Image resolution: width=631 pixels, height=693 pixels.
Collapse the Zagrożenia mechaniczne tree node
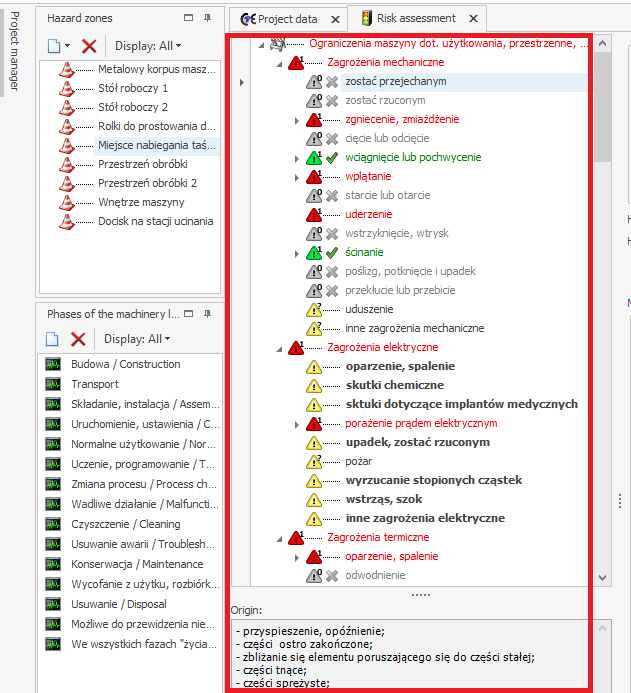[x=279, y=63]
